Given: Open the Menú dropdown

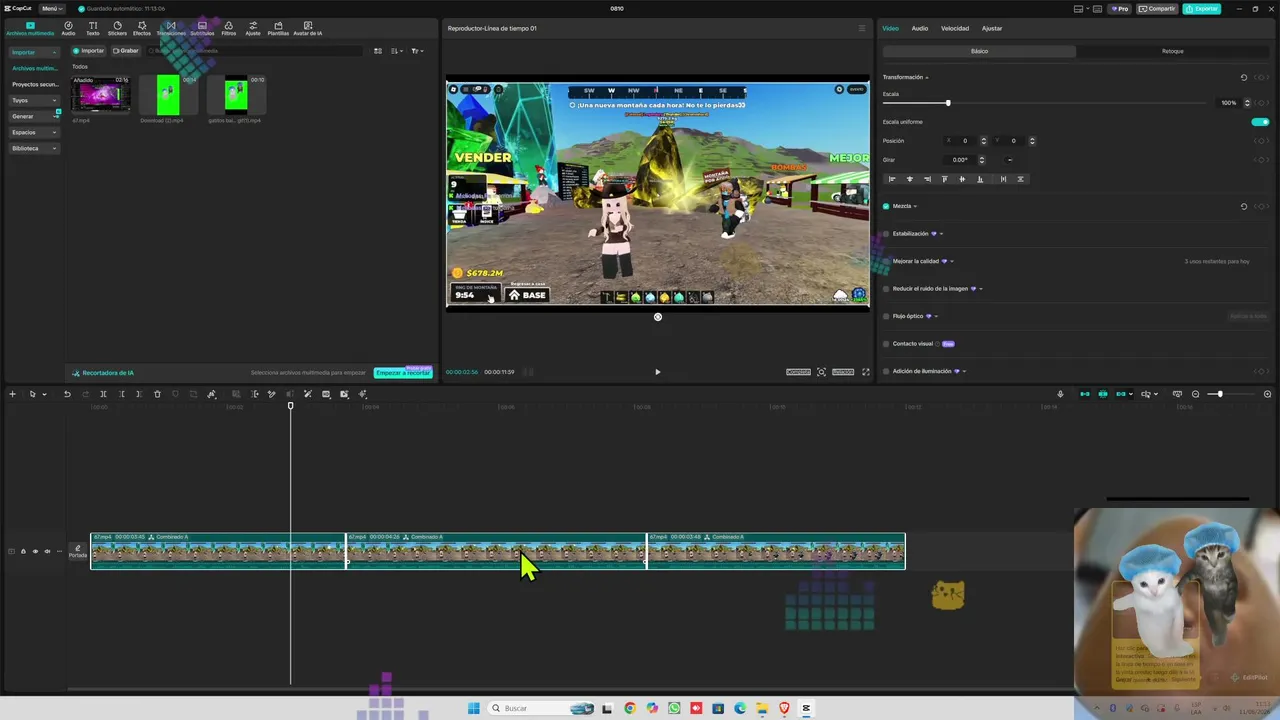Looking at the screenshot, I should coord(52,8).
